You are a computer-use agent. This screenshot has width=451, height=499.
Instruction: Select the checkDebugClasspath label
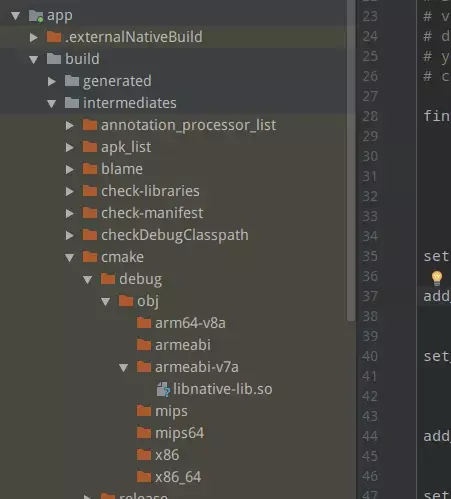point(175,235)
